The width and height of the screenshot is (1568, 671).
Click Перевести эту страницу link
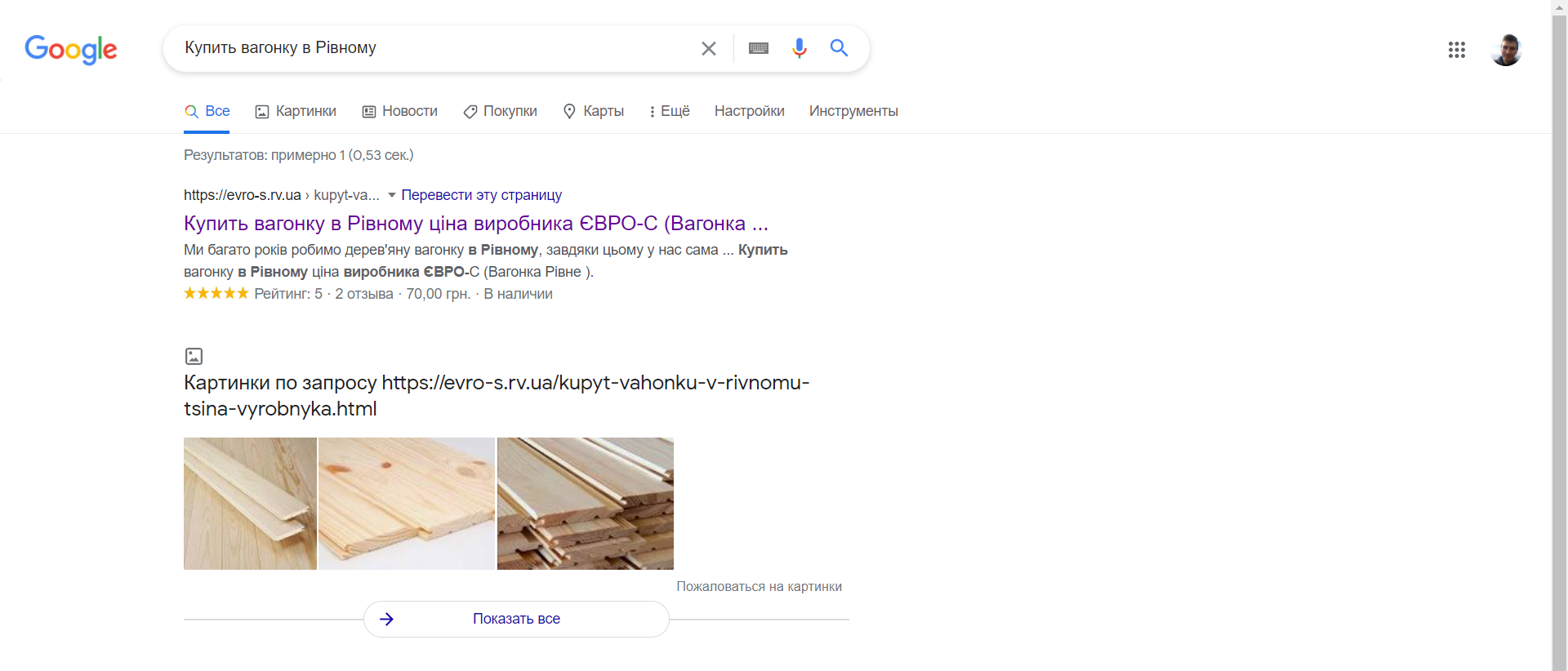481,195
